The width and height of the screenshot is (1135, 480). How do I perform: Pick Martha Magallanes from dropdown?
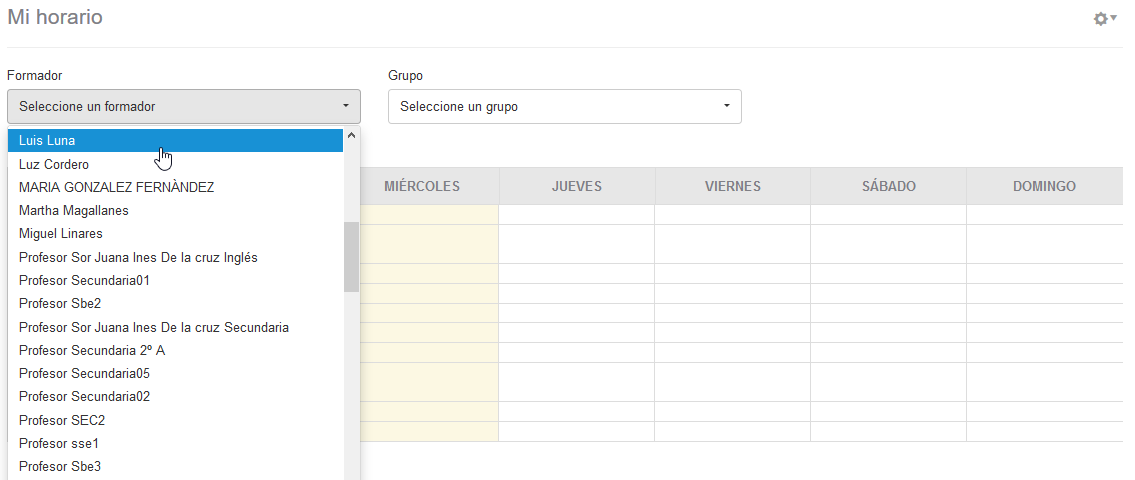[74, 211]
